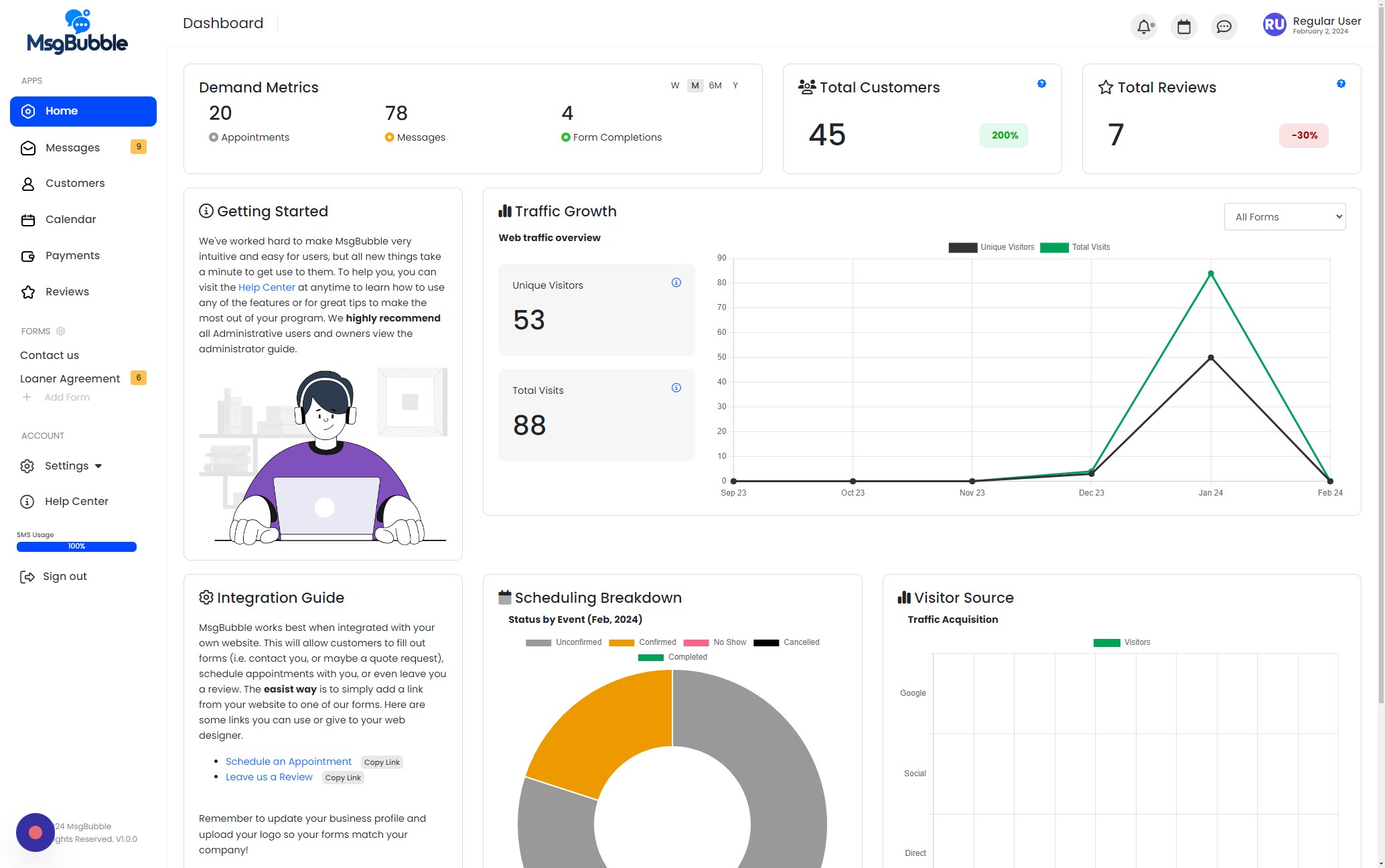Expand the Settings menu in the sidebar
This screenshot has width=1385, height=868.
pyautogui.click(x=67, y=466)
